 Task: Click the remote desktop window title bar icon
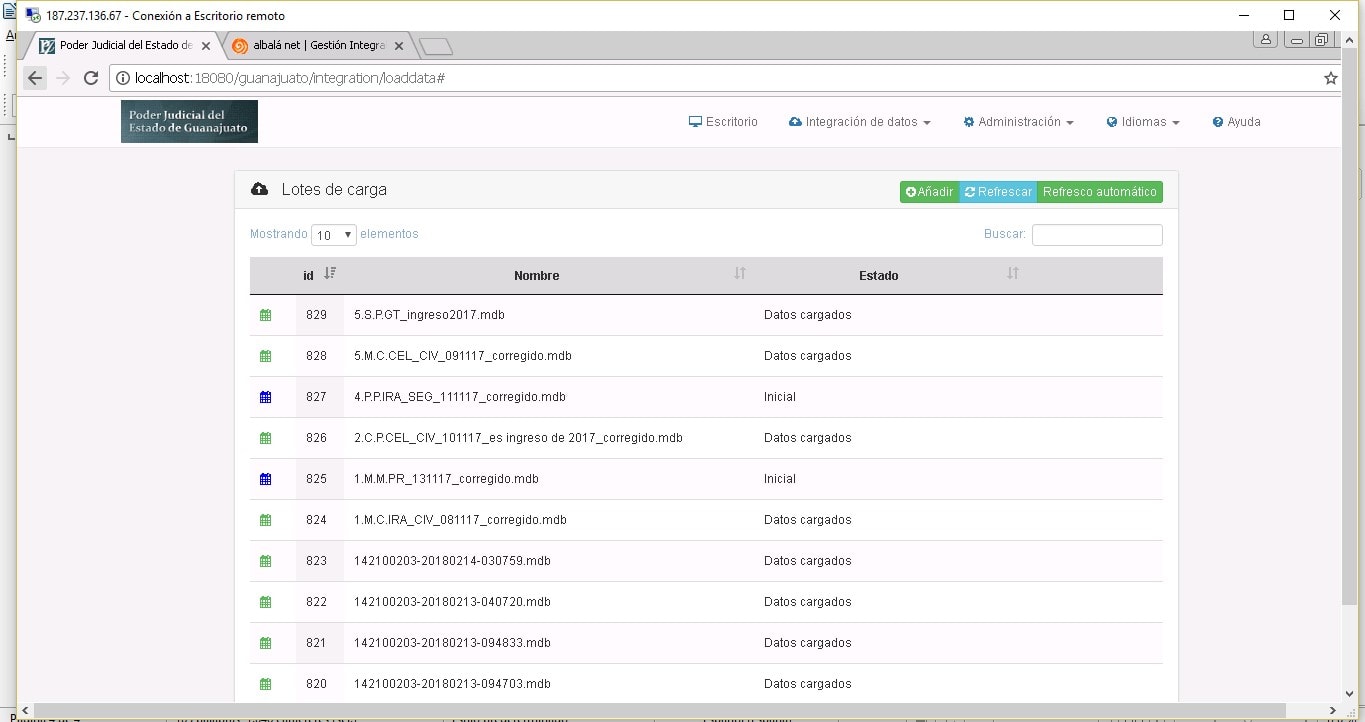(x=33, y=15)
